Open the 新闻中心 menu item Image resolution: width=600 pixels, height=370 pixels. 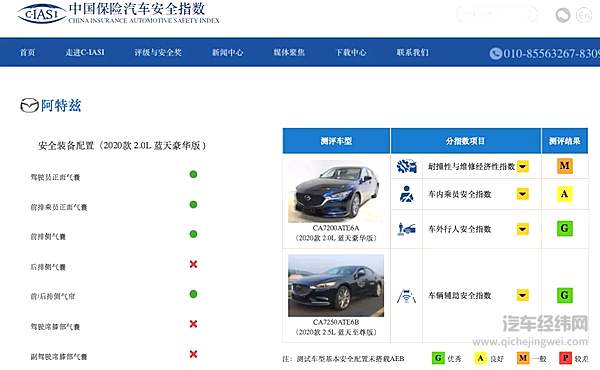click(228, 52)
